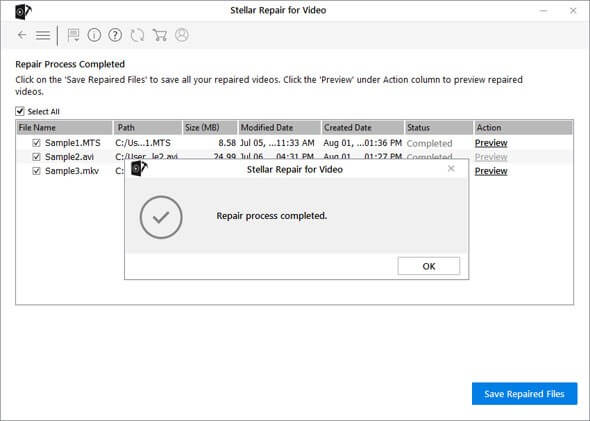The height and width of the screenshot is (421, 590).
Task: Click the 'Repair process completed.' dialog message
Action: pos(272,216)
